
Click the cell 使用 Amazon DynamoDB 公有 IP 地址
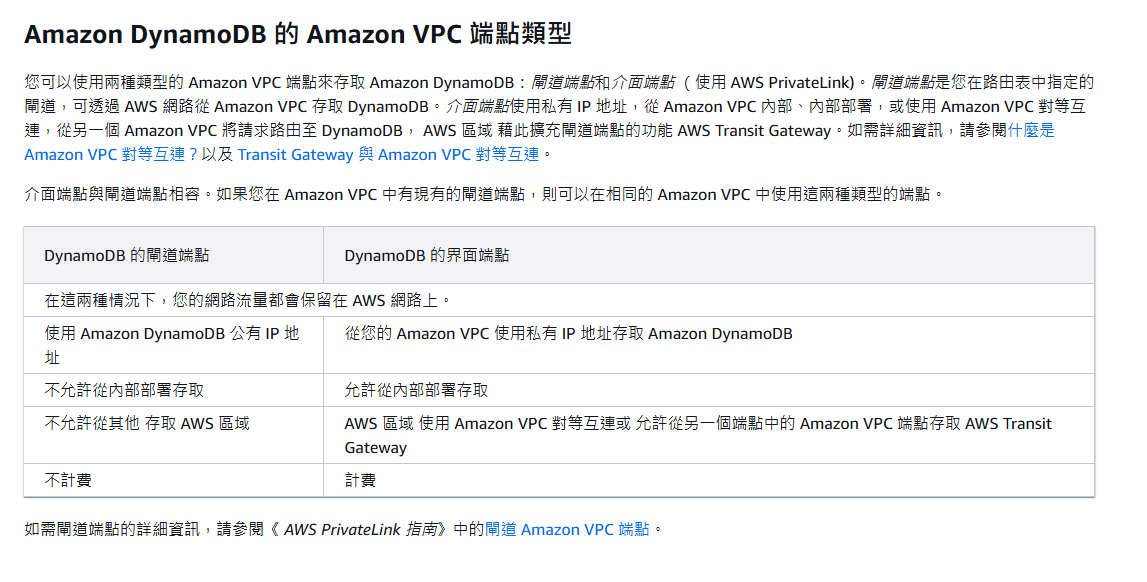[x=173, y=345]
